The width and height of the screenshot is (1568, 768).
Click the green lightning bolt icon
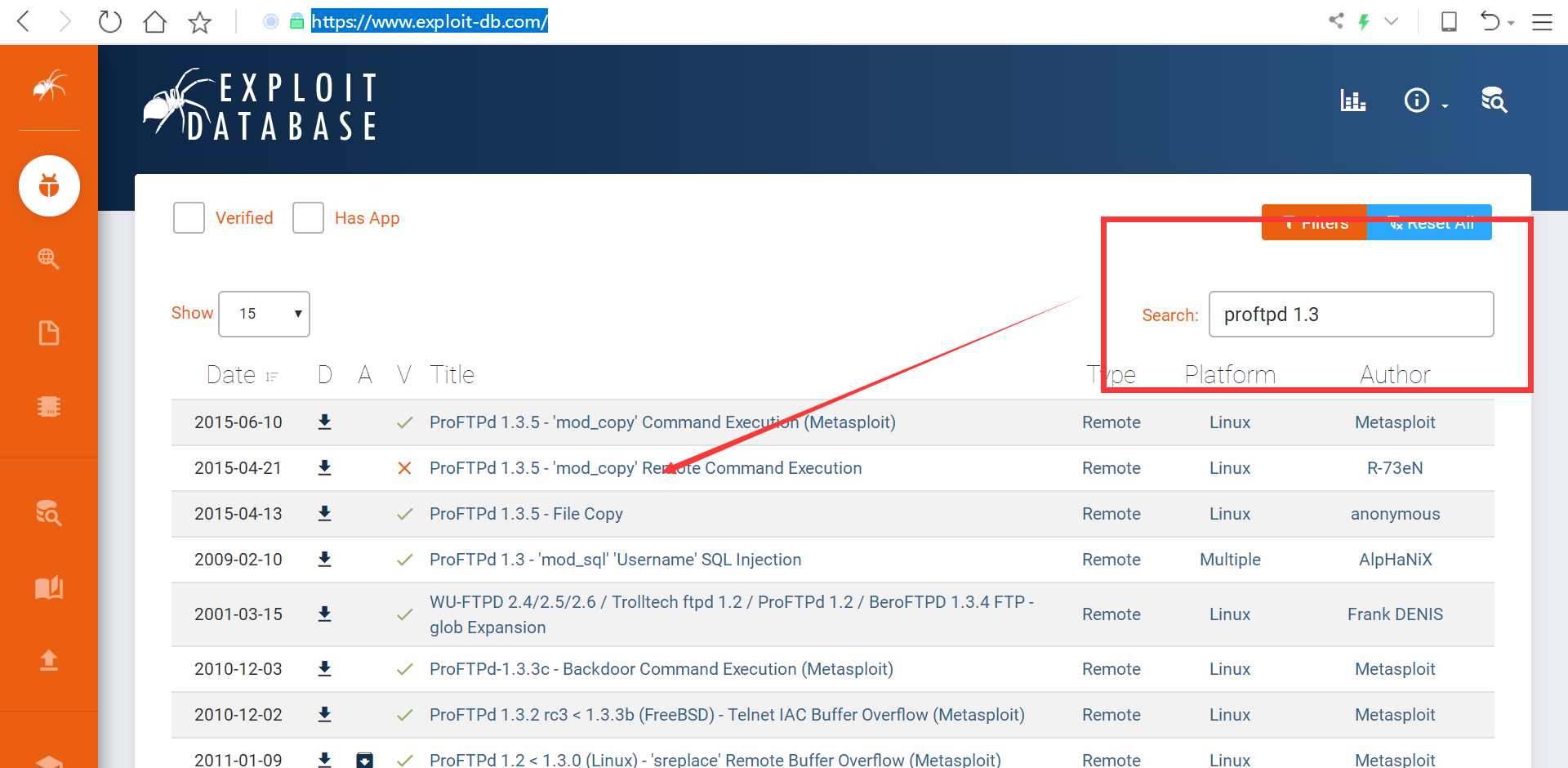coord(1364,22)
